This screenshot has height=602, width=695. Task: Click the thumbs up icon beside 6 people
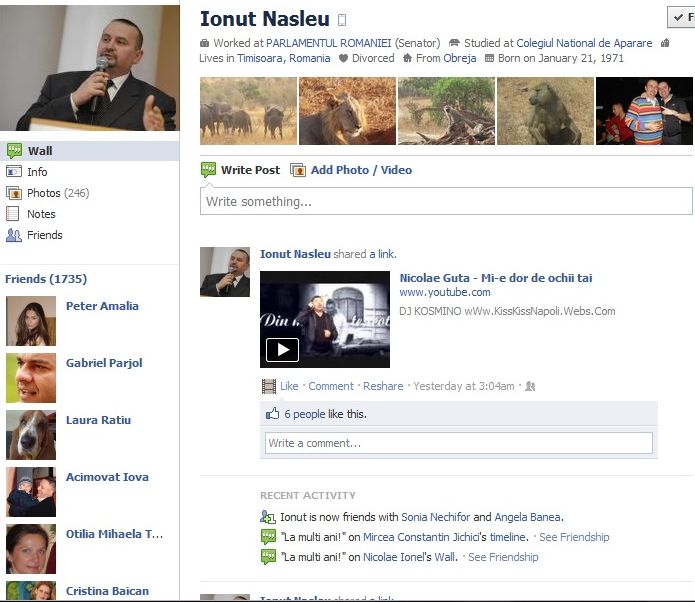tap(272, 414)
